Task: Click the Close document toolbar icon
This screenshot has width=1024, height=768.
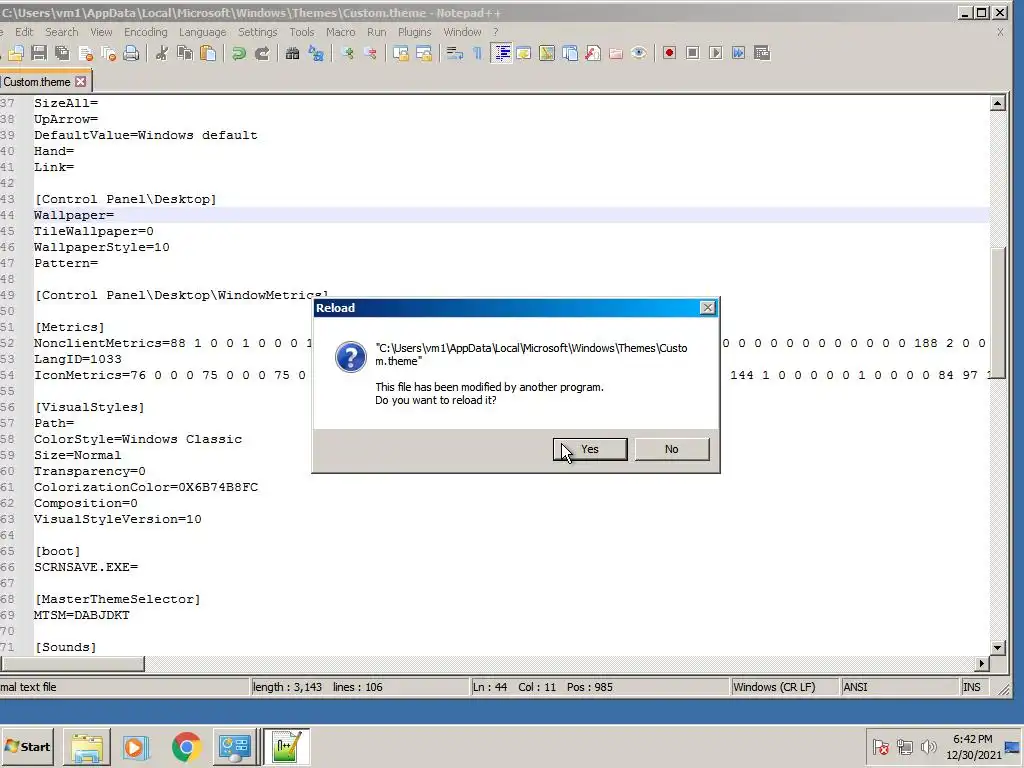Action: pos(86,54)
